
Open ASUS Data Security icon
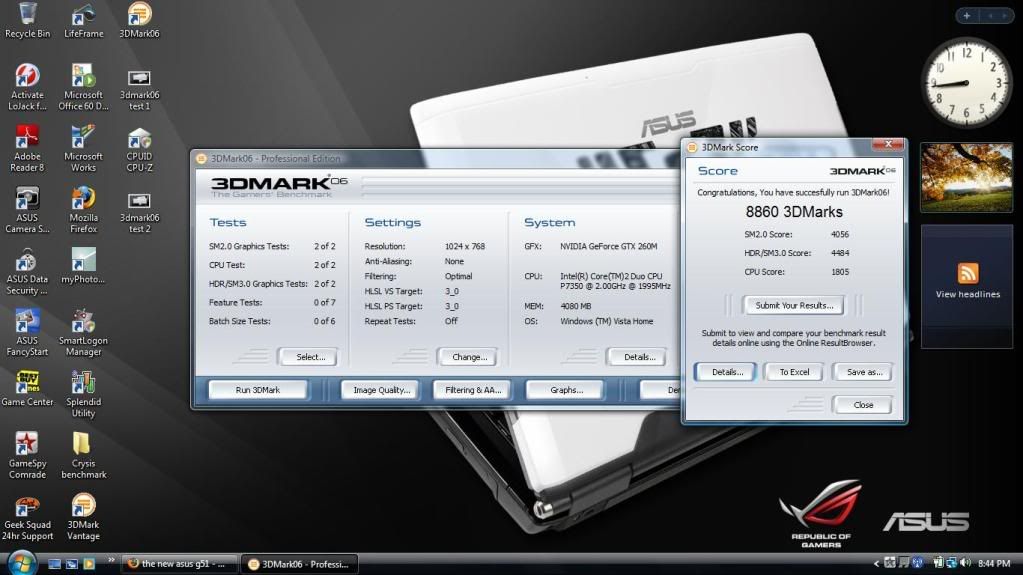coord(27,271)
